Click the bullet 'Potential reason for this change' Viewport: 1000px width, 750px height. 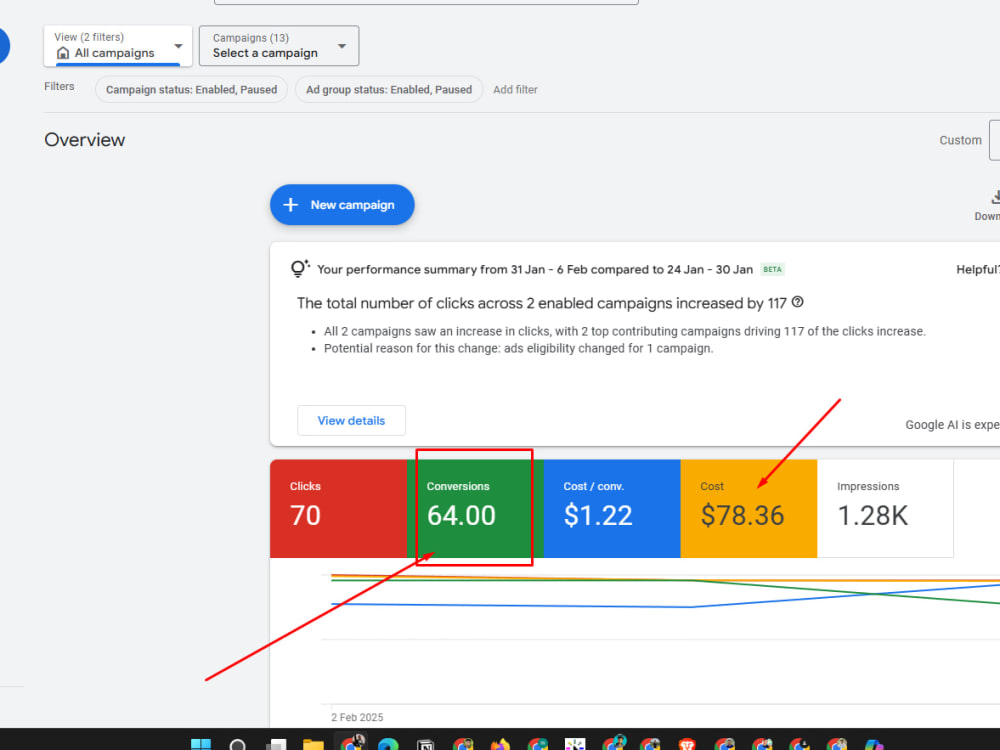[x=518, y=348]
